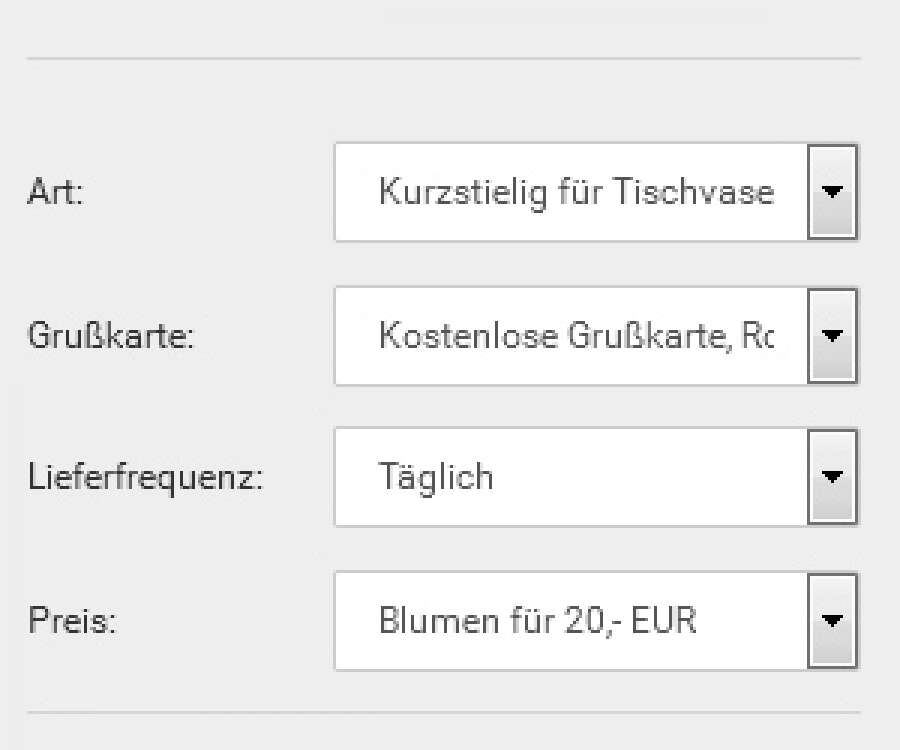The width and height of the screenshot is (900, 750).
Task: Click the 'Blumen für 20,- EUR' text value
Action: click(x=537, y=621)
